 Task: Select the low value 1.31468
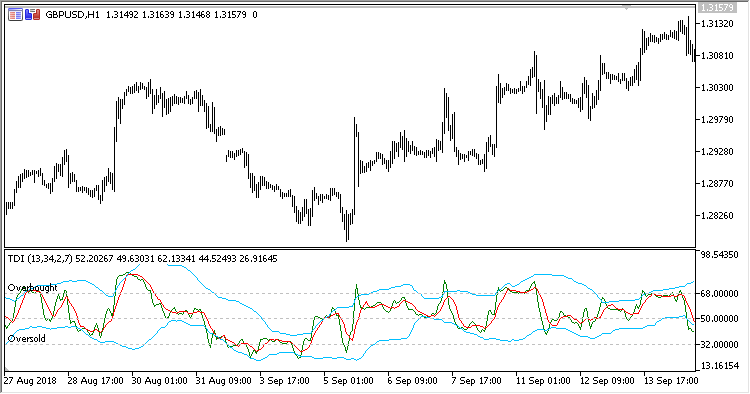tap(194, 15)
